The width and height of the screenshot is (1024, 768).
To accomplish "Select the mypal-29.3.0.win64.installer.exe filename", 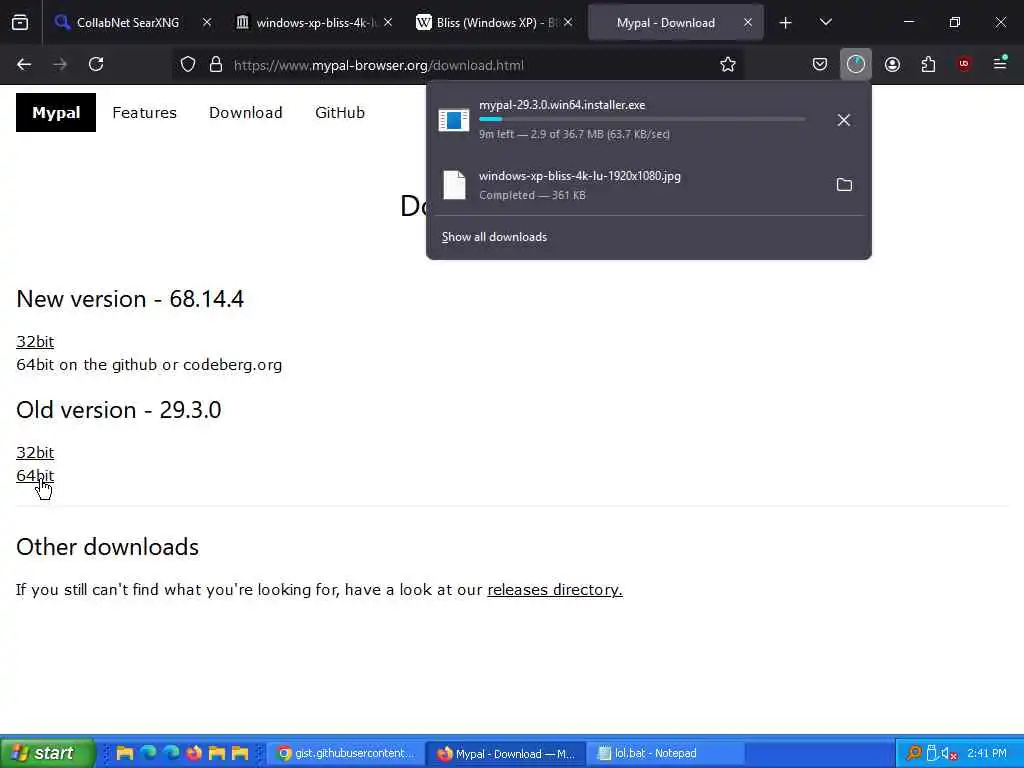I will pyautogui.click(x=562, y=104).
